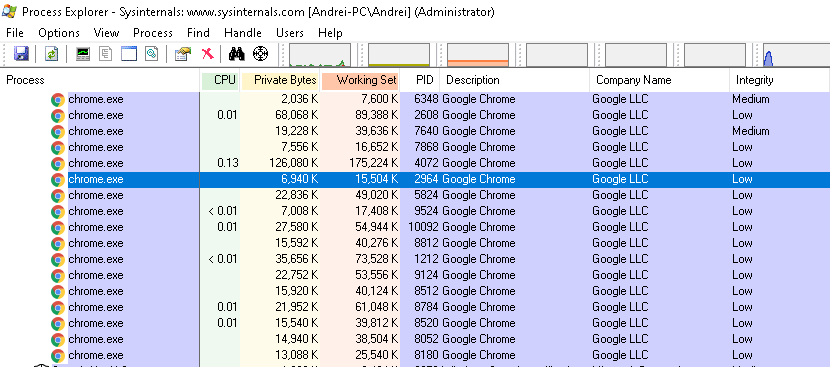This screenshot has height=367, width=830.
Task: Click the Medium integrity cell for PID 6348
Action: click(x=751, y=99)
